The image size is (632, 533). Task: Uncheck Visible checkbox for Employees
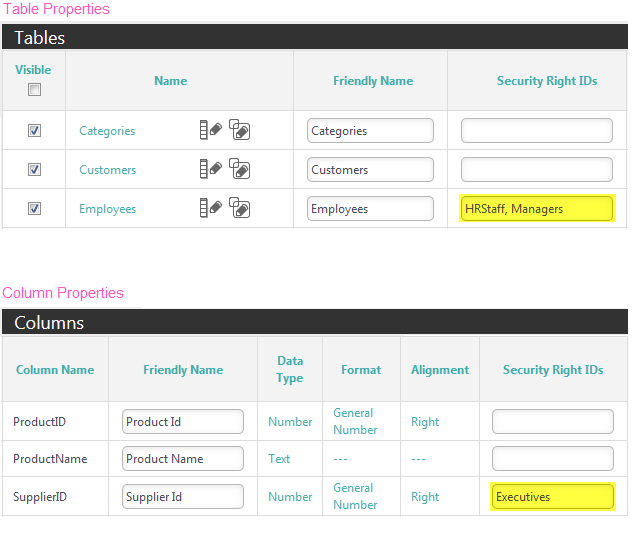pos(34,208)
